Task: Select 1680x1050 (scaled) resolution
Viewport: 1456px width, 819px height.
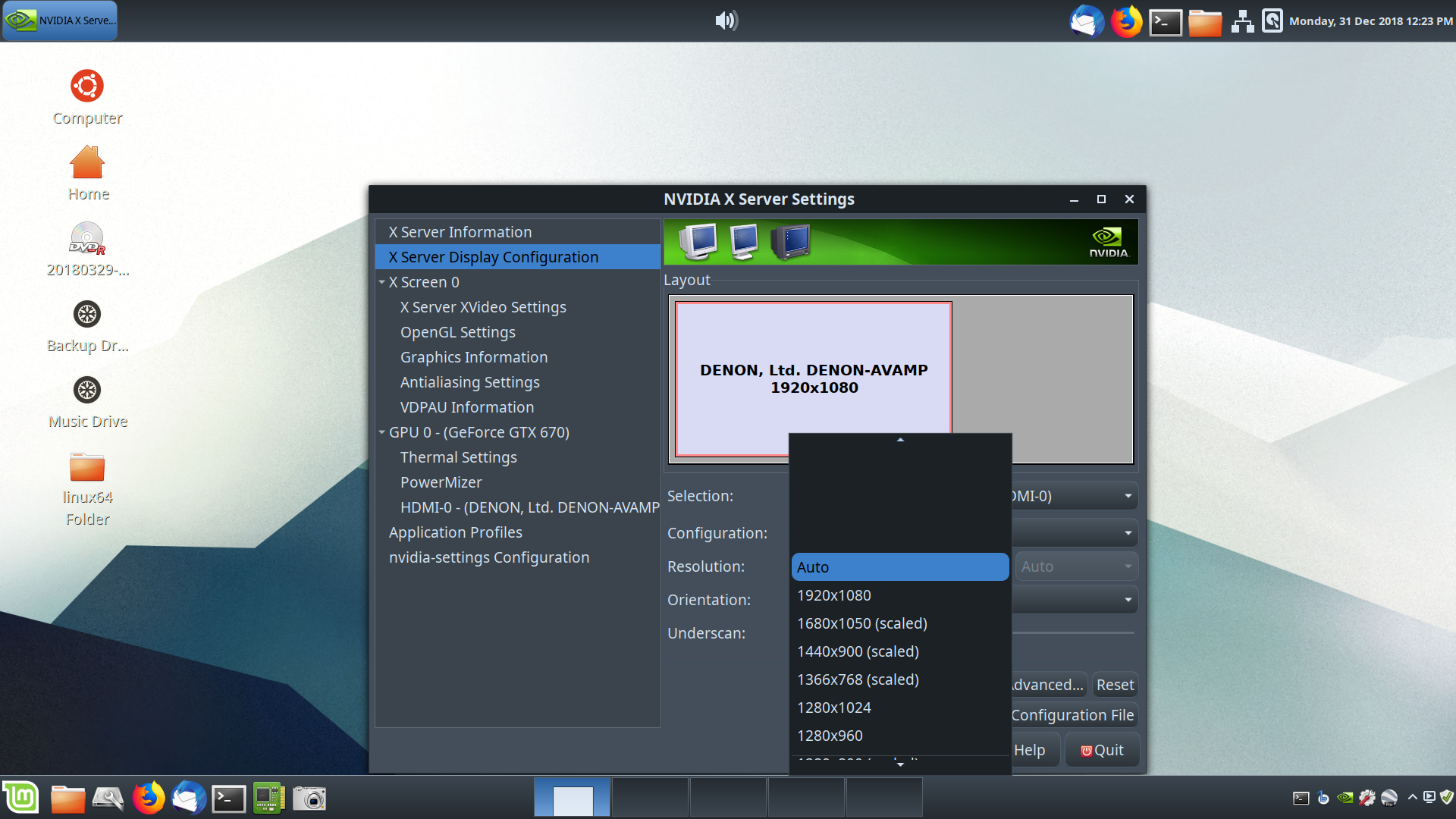Action: click(x=900, y=623)
